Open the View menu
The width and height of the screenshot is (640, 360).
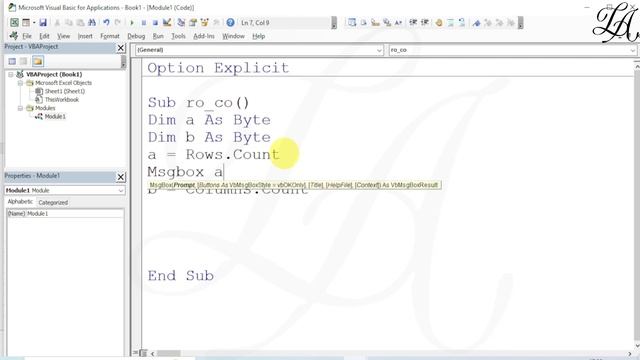point(63,36)
